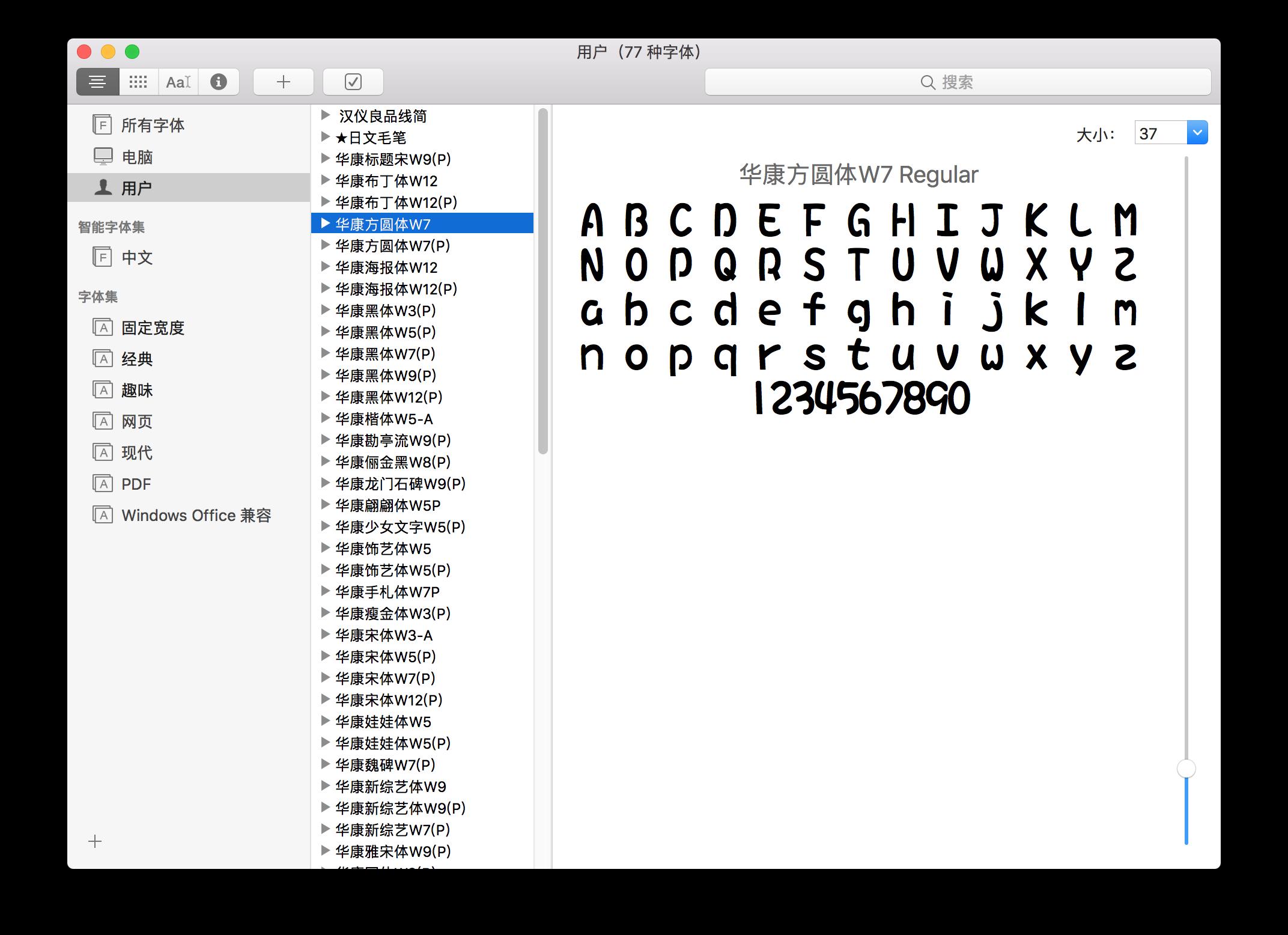Image resolution: width=1288 pixels, height=935 pixels.
Task: Click the 经典 collection icon
Action: click(x=103, y=359)
